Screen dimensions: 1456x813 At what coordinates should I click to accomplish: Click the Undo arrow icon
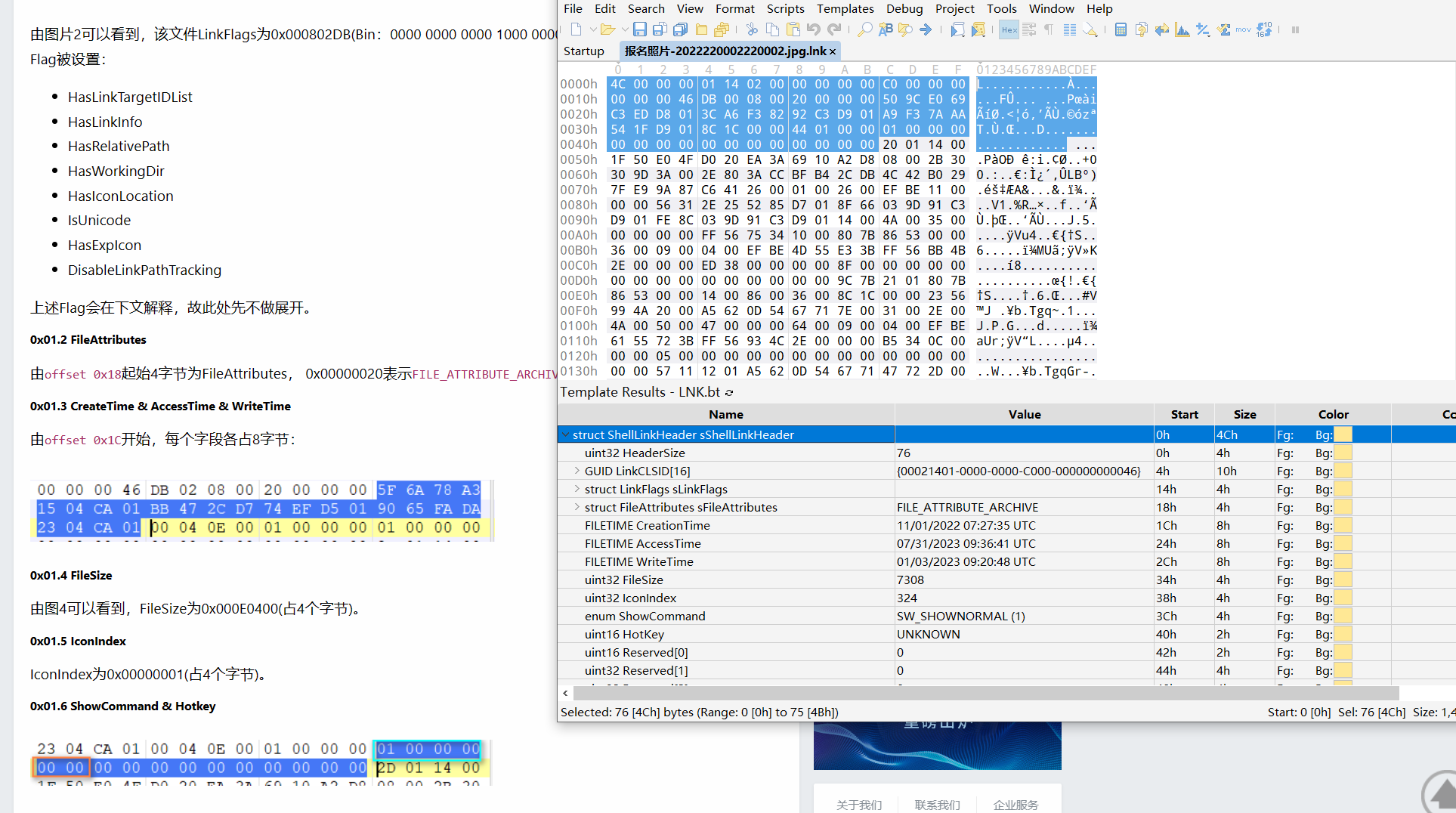pyautogui.click(x=813, y=29)
